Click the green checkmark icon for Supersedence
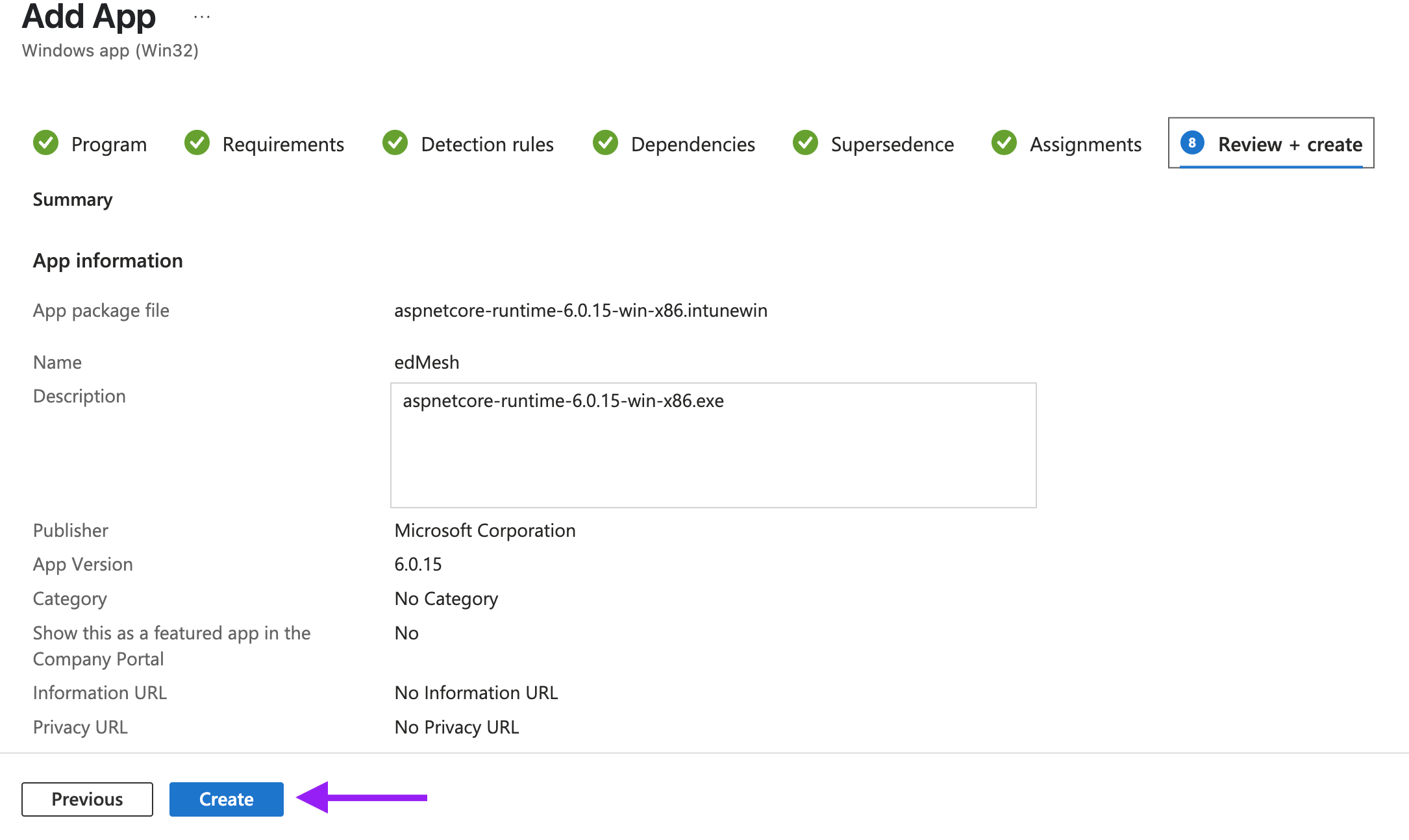Image resolution: width=1409 pixels, height=840 pixels. (805, 143)
